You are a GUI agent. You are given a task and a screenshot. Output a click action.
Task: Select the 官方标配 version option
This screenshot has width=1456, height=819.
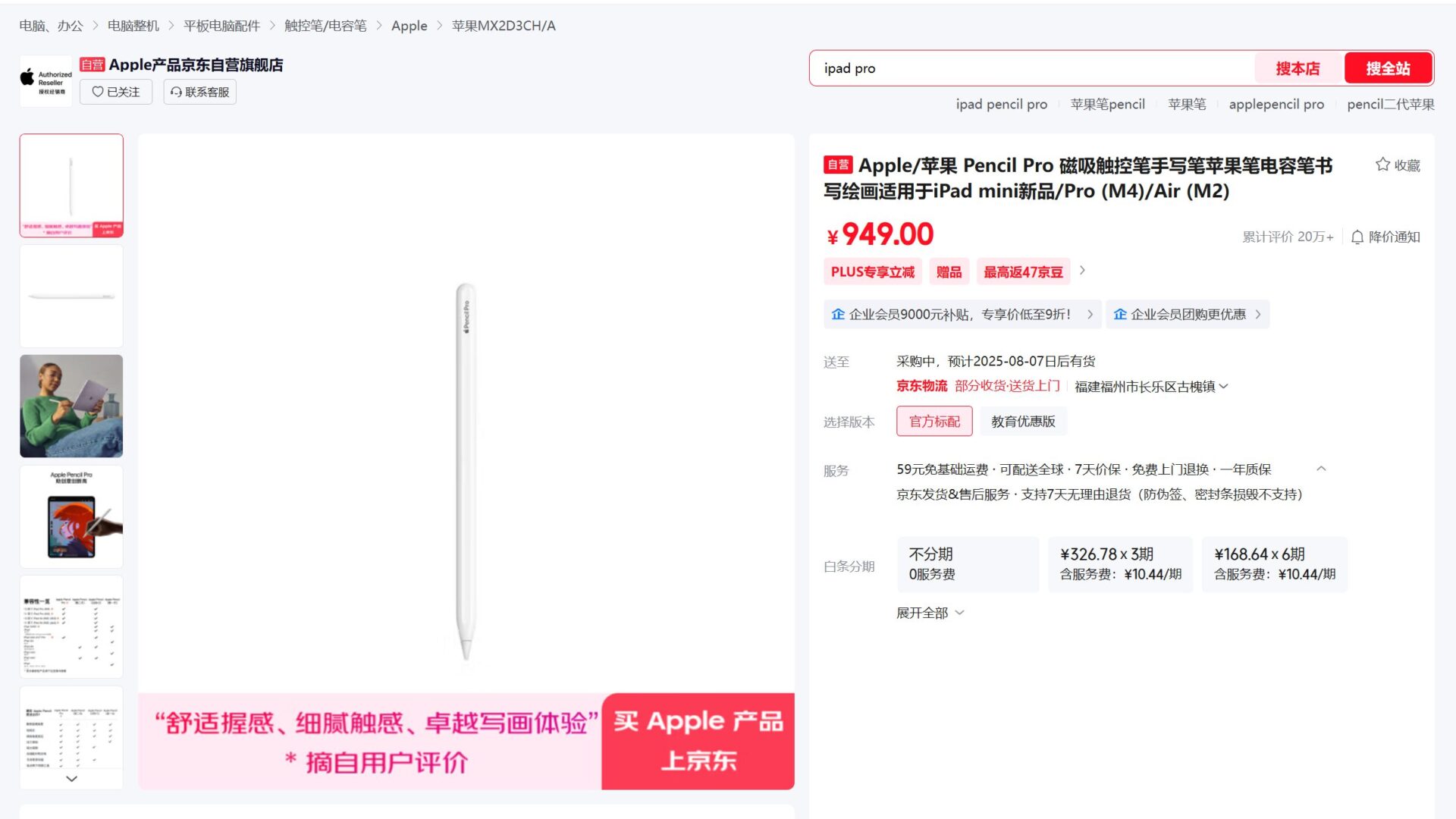click(x=934, y=422)
